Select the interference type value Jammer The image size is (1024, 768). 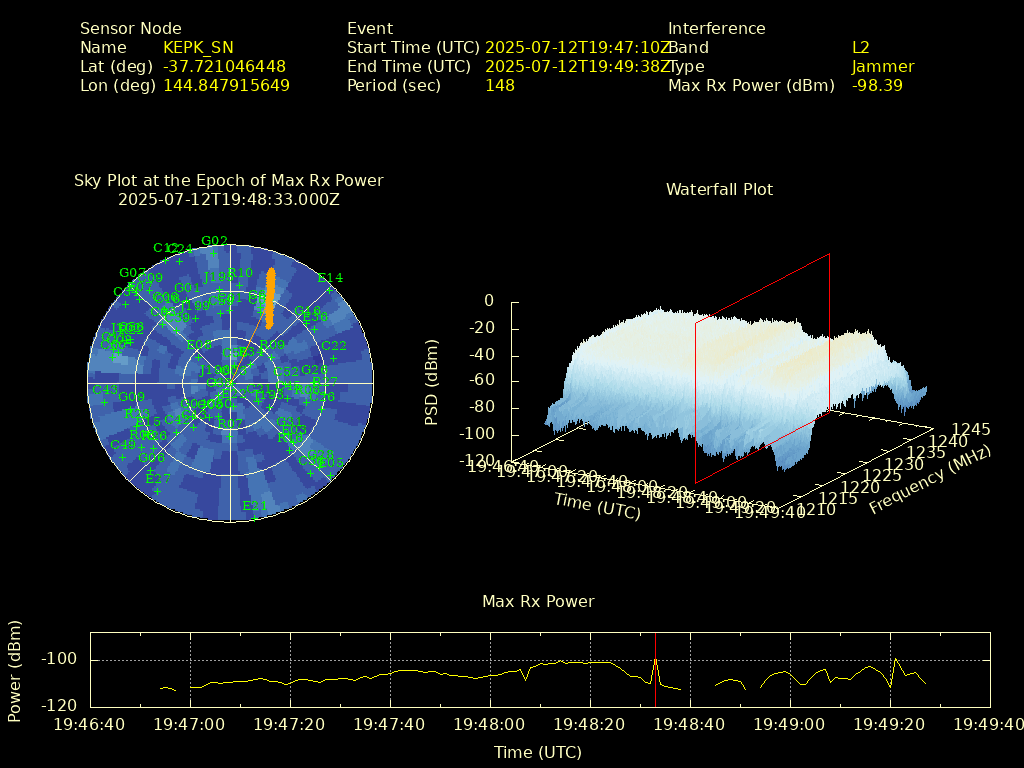click(882, 67)
